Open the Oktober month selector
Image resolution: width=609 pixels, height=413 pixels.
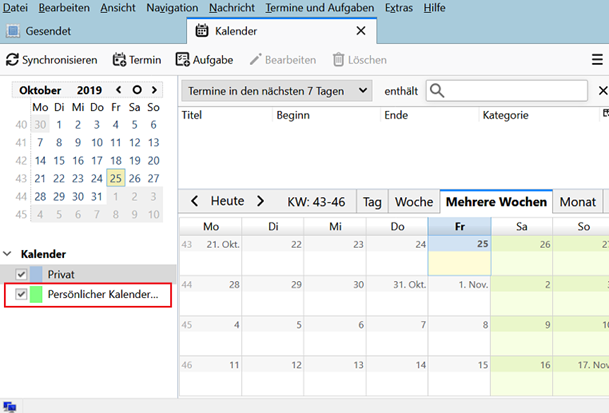coord(41,90)
